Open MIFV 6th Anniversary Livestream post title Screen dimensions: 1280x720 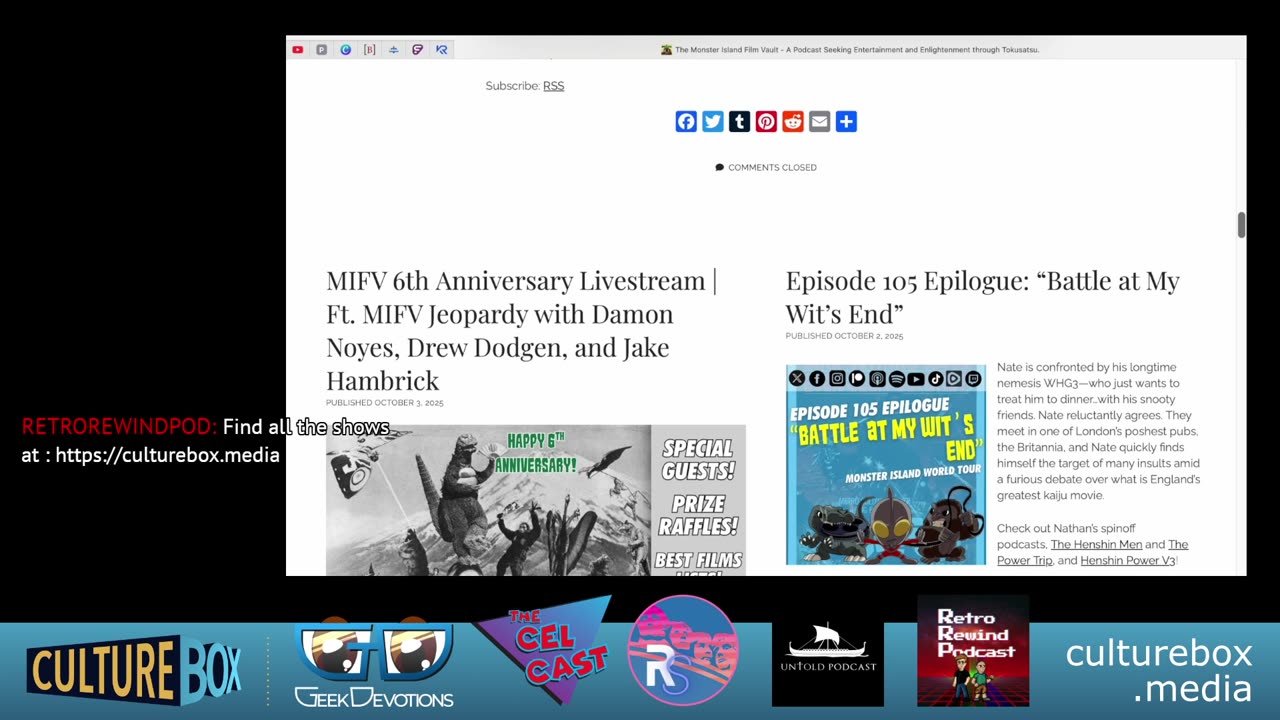click(x=521, y=330)
